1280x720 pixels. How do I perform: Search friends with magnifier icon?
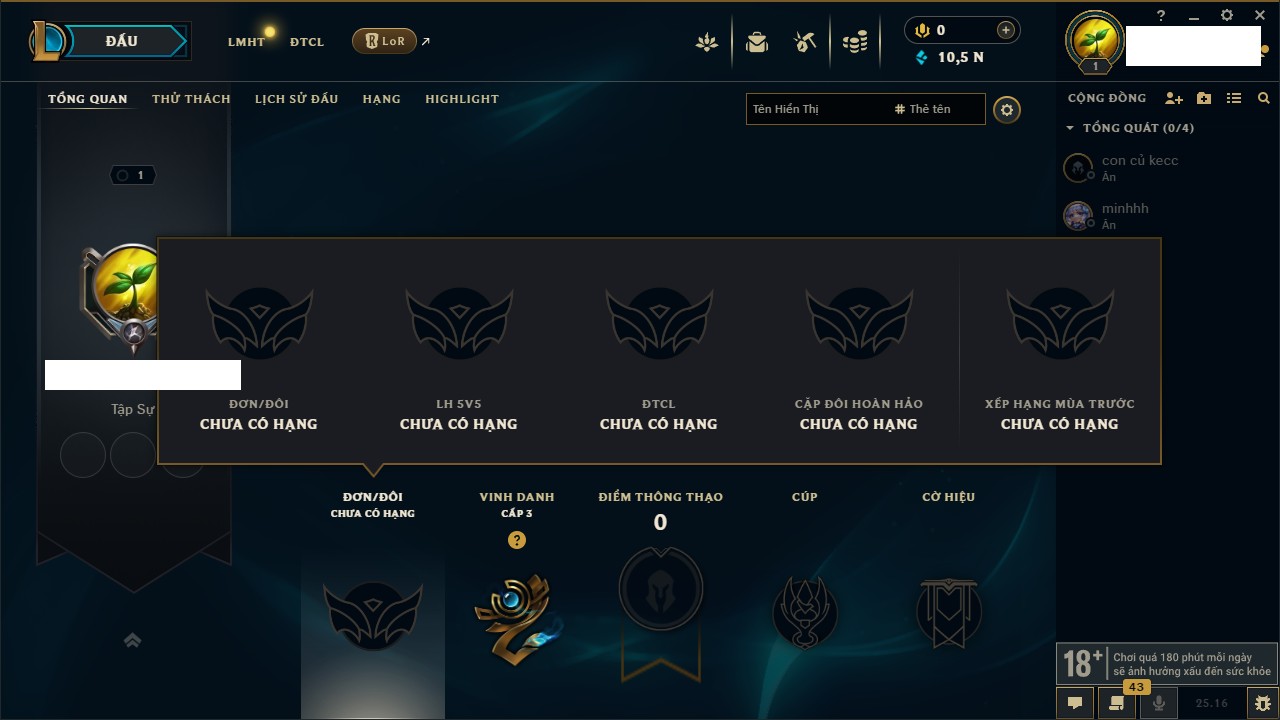[x=1264, y=98]
